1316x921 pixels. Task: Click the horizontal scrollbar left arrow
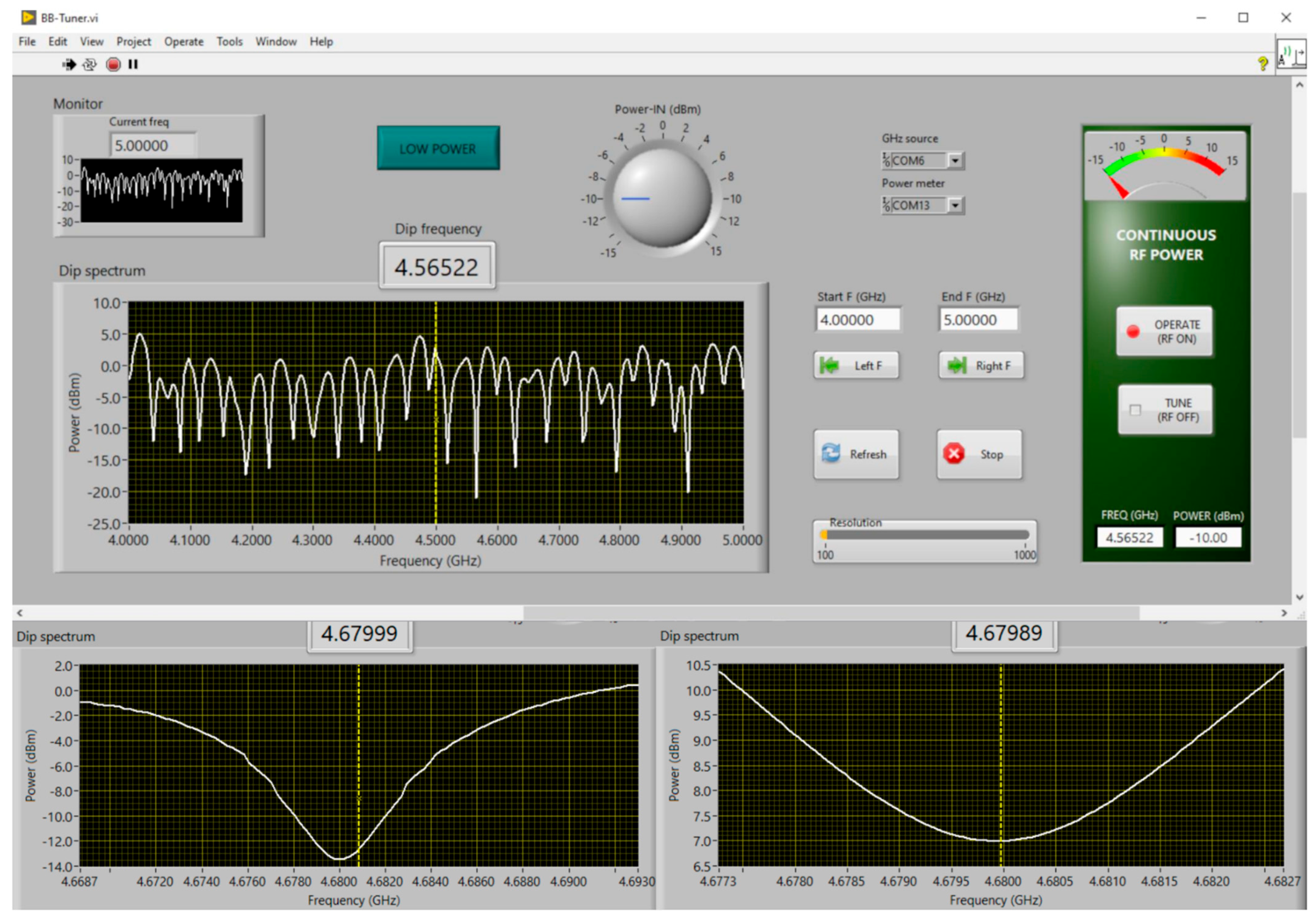20,613
